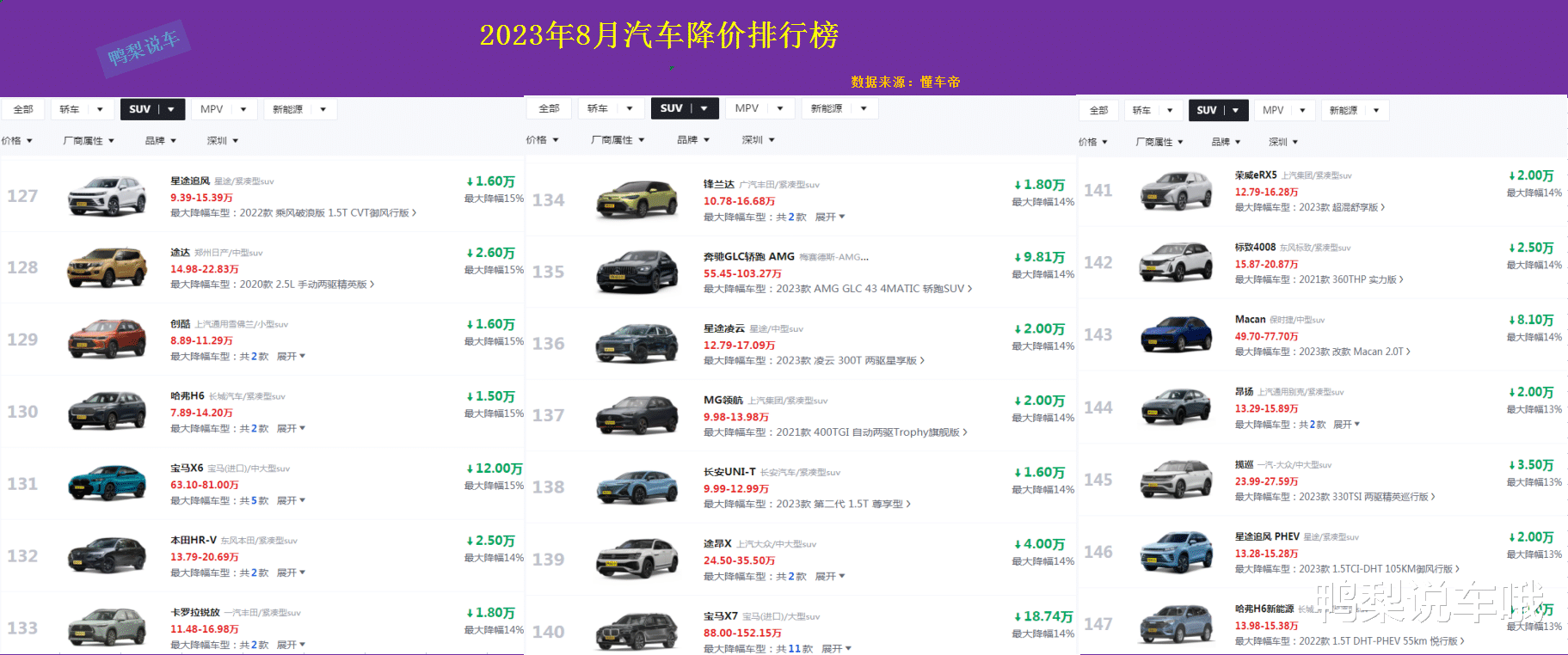The image size is (1568, 655).
Task: Expand 展开 for 创酷 models
Action: tap(291, 356)
